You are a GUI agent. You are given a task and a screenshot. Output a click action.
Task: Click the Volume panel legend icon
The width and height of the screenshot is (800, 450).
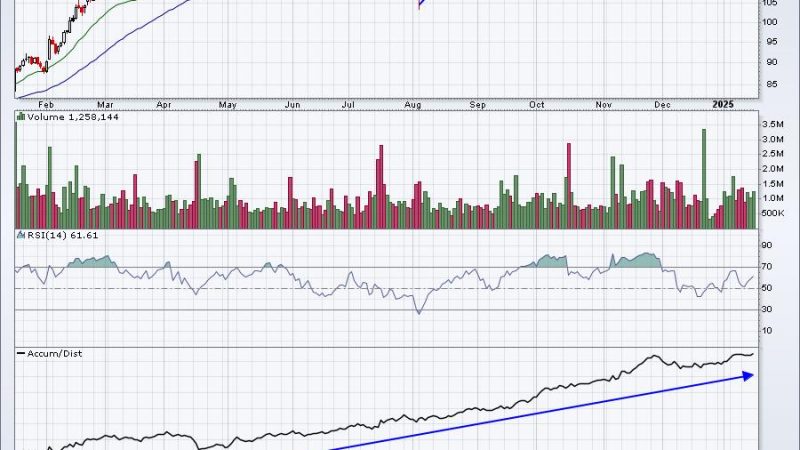(21, 117)
